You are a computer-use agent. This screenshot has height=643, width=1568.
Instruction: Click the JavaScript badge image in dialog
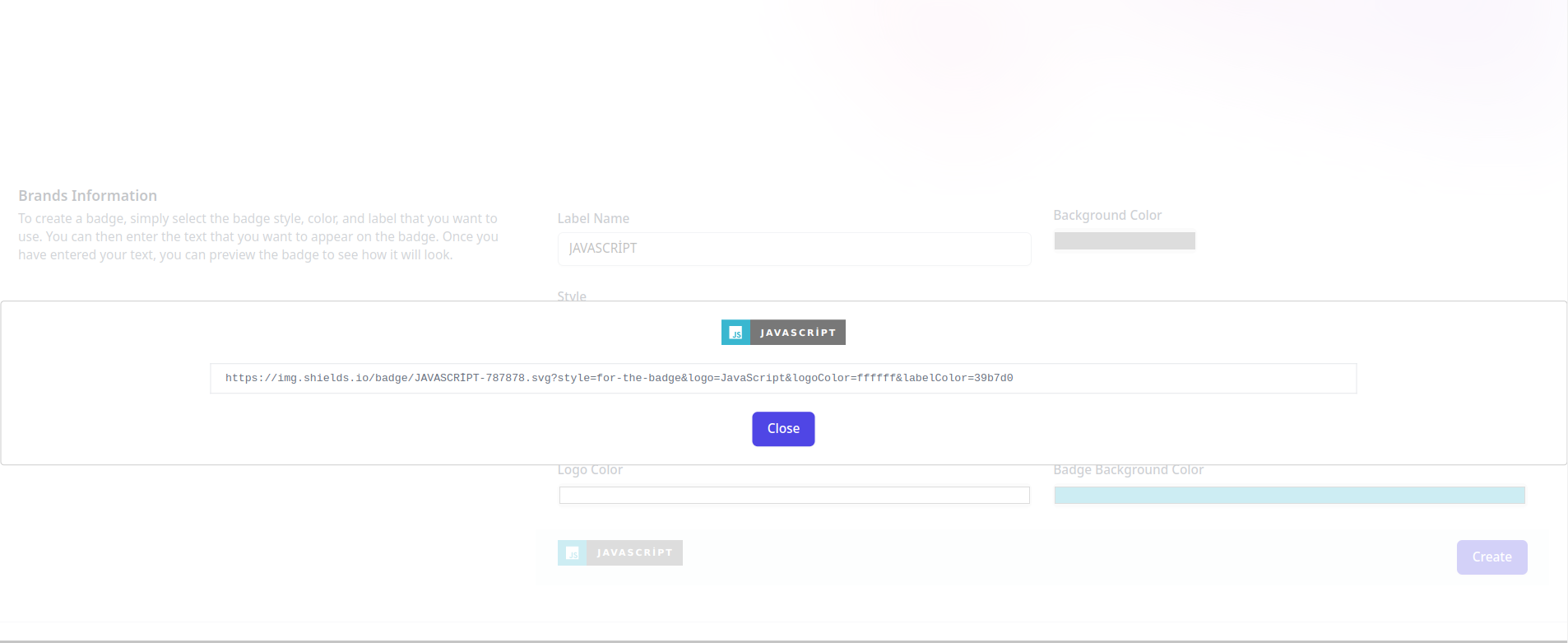pyautogui.click(x=783, y=333)
